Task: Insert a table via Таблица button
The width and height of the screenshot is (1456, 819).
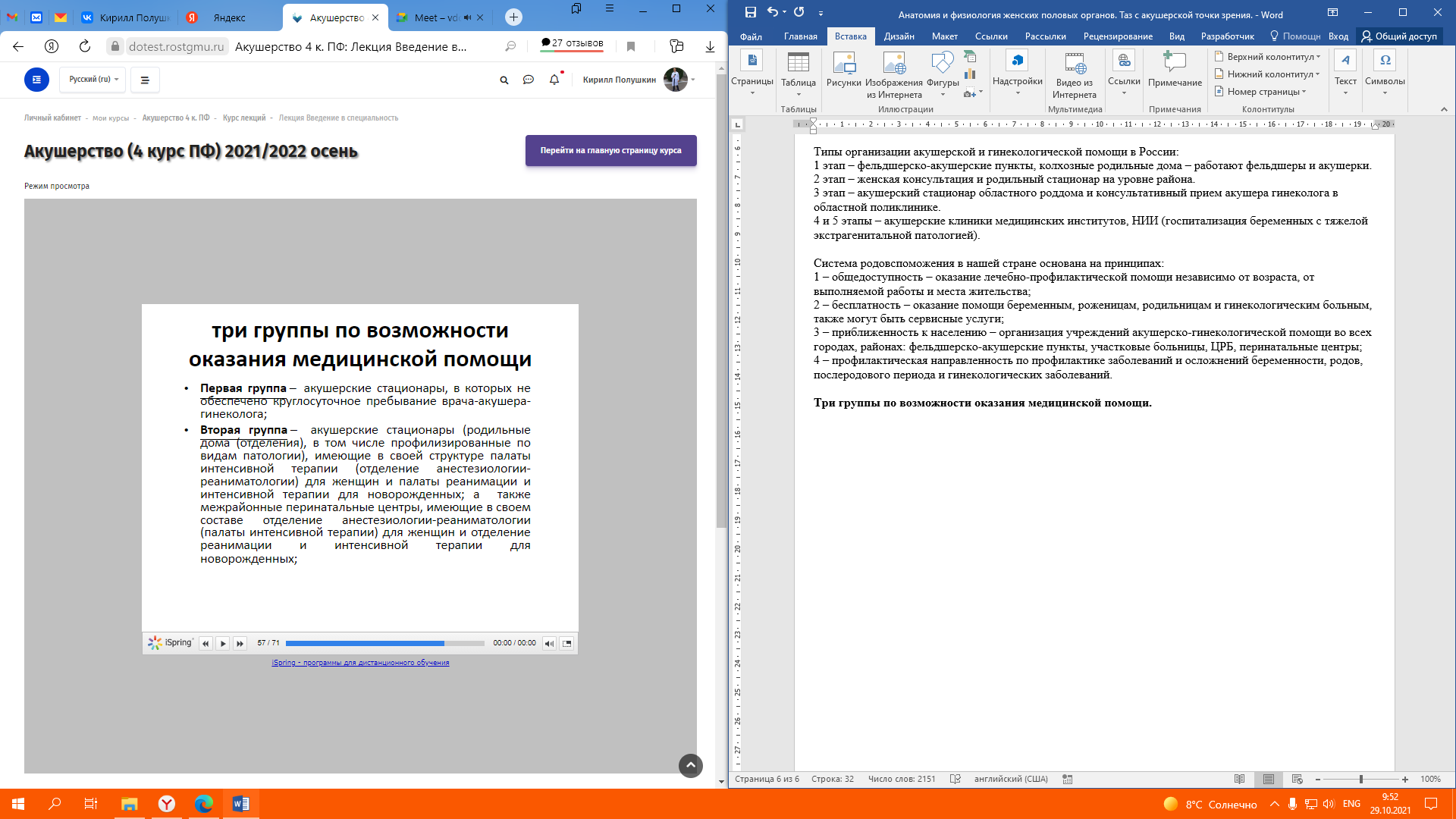Action: [x=798, y=73]
